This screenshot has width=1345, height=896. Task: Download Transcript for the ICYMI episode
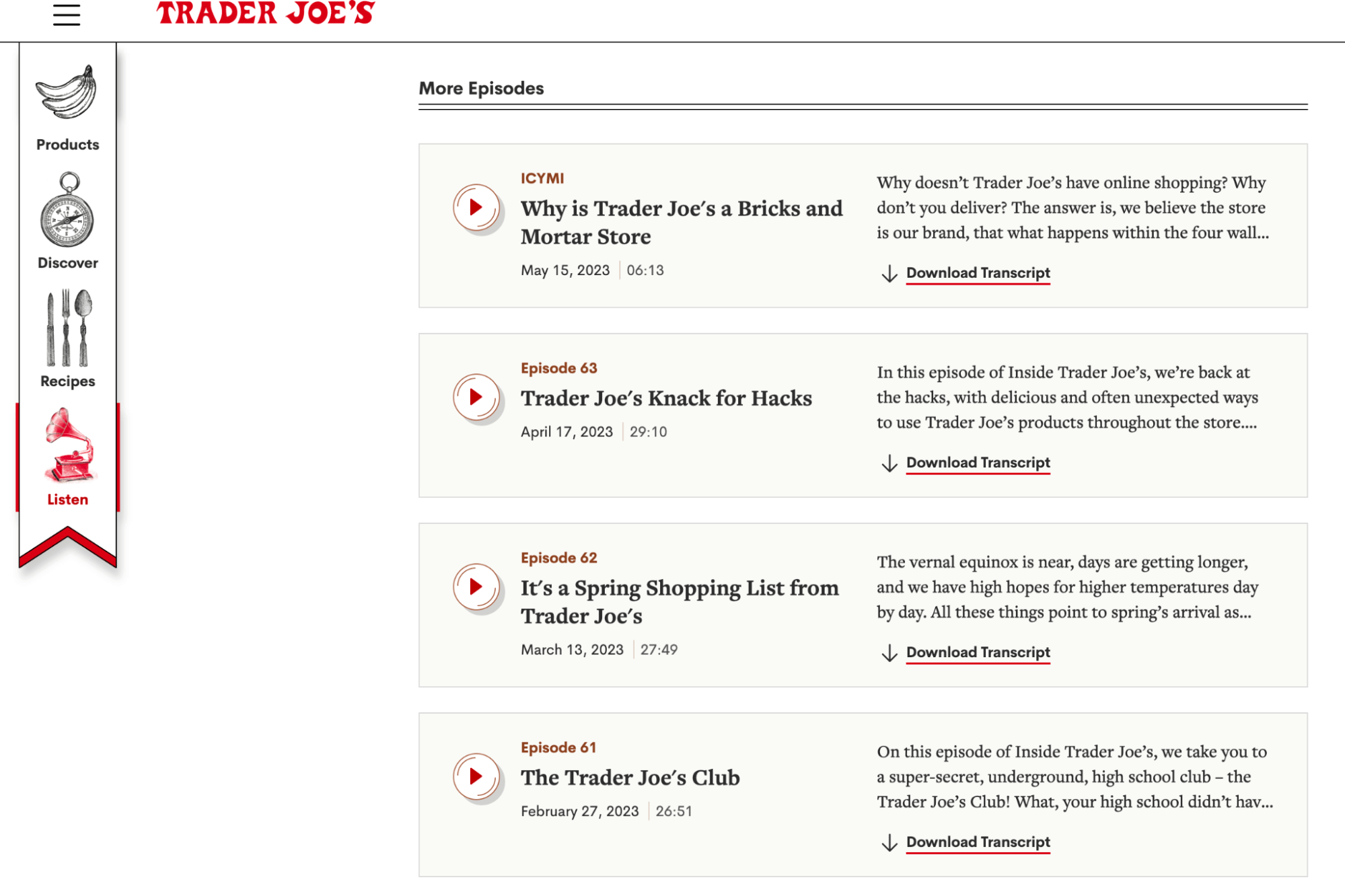pos(978,273)
